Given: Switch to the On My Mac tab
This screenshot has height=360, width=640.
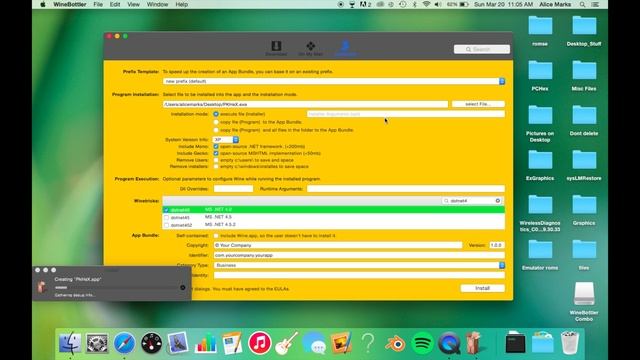Looking at the screenshot, I should (311, 48).
